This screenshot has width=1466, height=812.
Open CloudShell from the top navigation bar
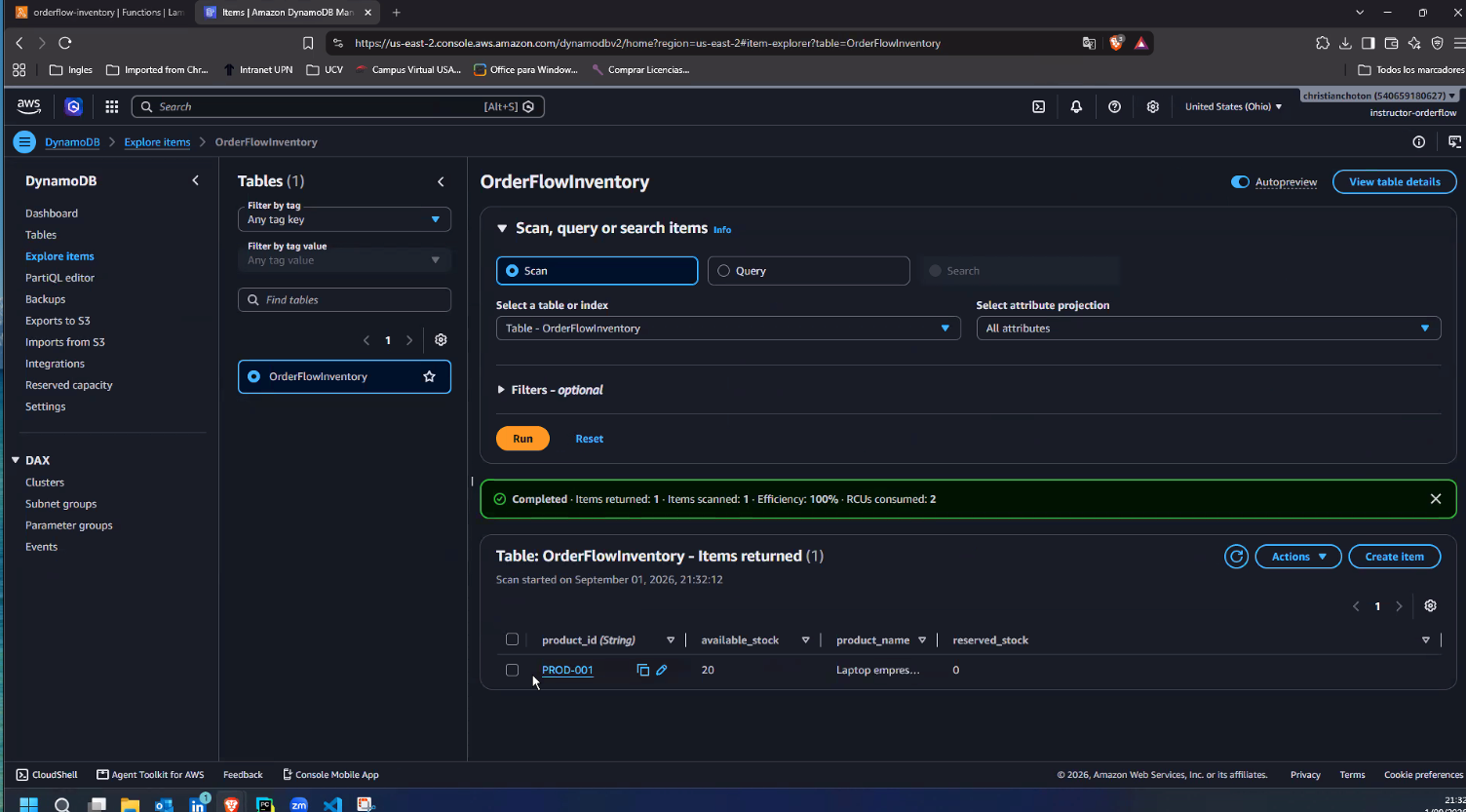tap(1039, 107)
